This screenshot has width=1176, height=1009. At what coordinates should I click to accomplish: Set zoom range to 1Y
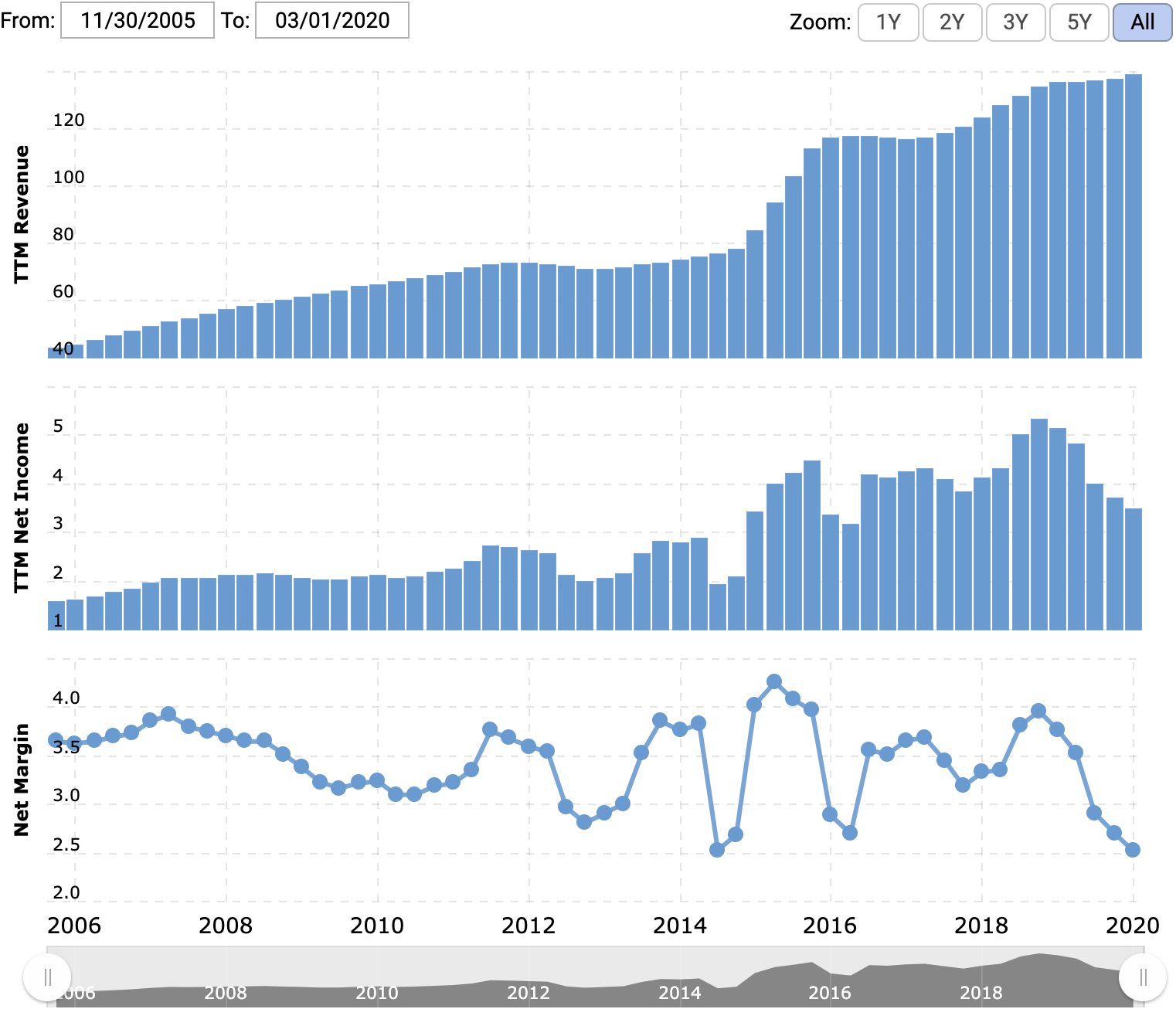[889, 22]
